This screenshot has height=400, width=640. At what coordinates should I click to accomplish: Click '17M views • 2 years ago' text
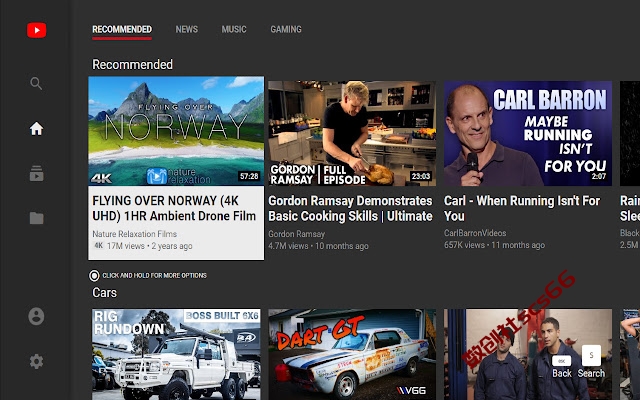pyautogui.click(x=149, y=246)
